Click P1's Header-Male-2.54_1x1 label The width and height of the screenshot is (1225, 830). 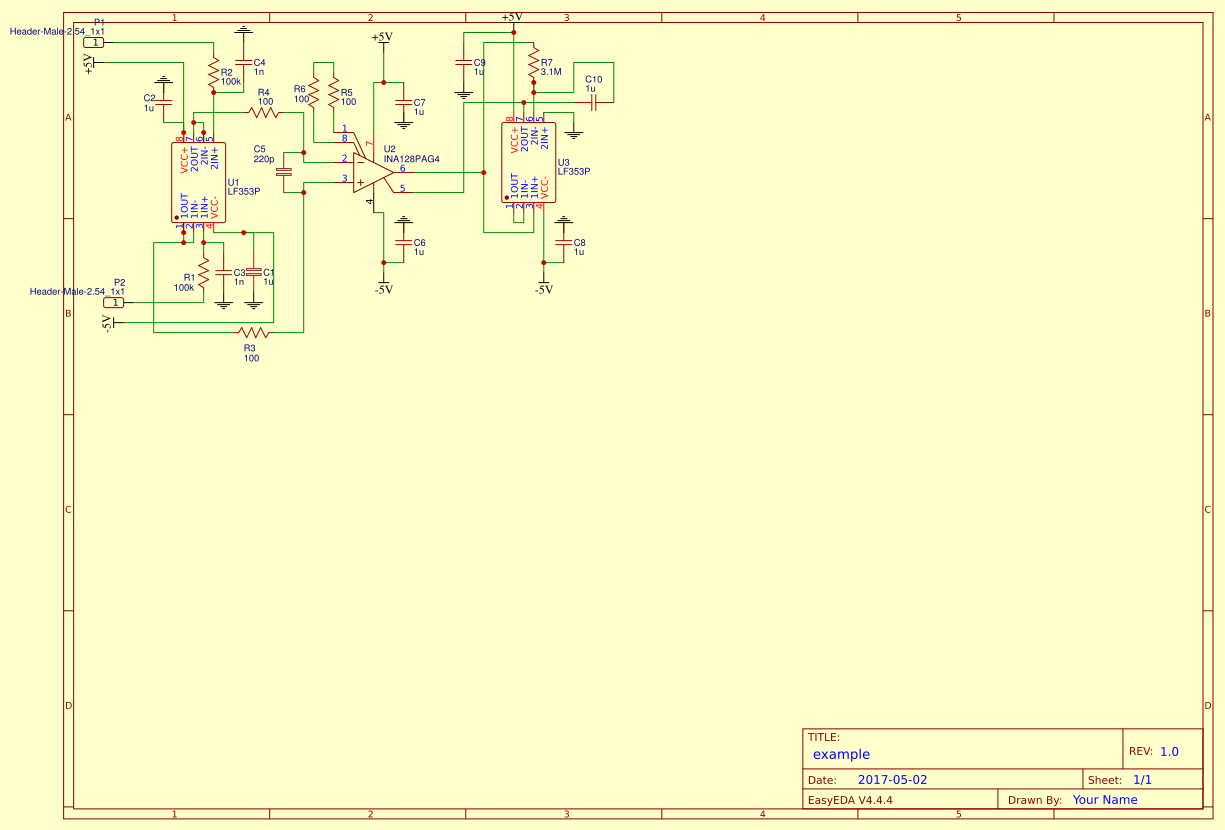pyautogui.click(x=57, y=31)
